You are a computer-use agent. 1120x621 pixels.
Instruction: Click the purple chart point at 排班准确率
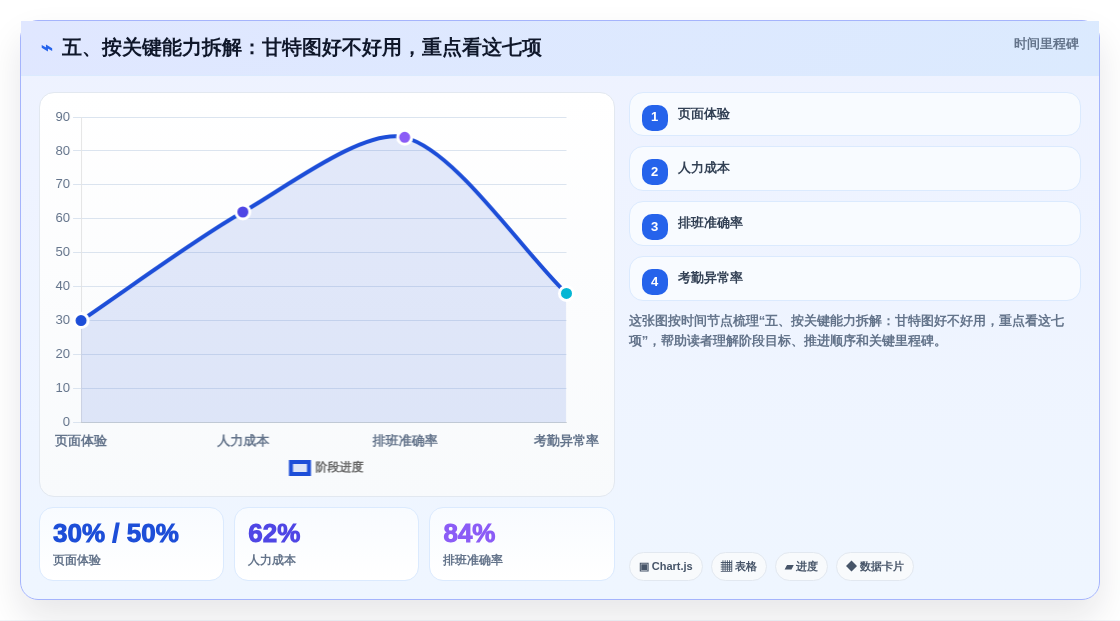[x=404, y=137]
